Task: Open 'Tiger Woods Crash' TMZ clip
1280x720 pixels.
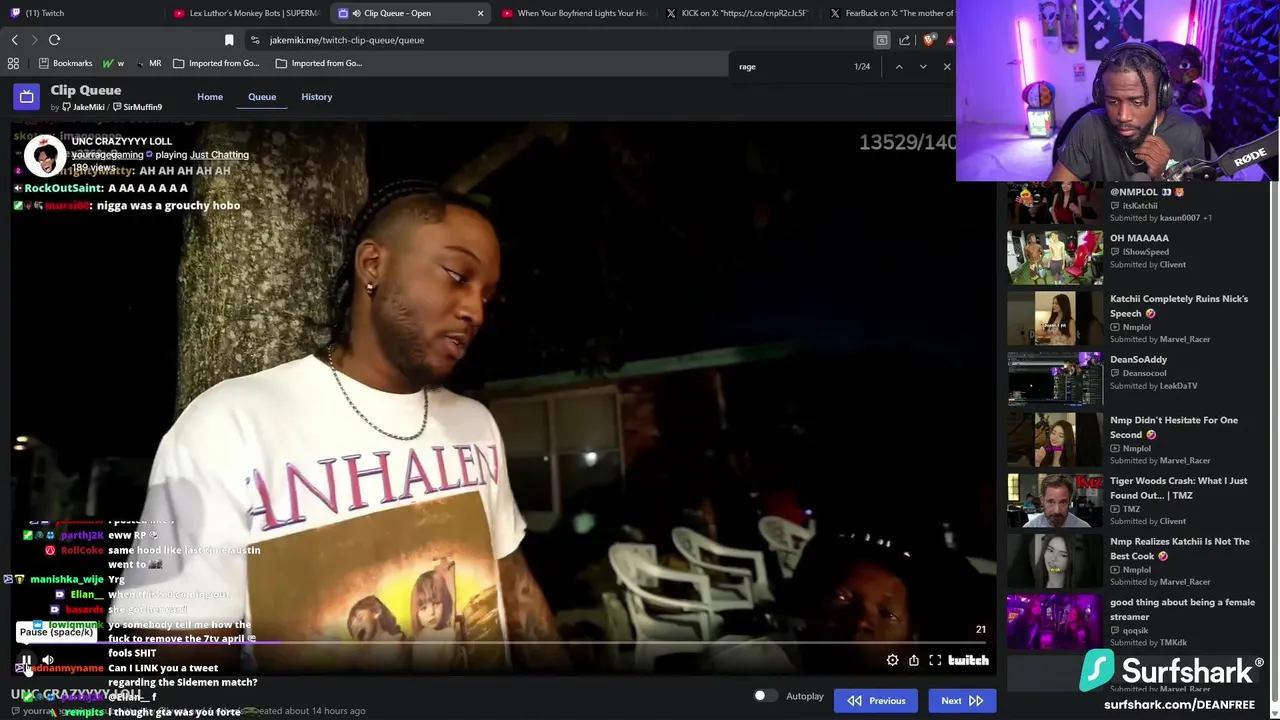Action: (1179, 488)
